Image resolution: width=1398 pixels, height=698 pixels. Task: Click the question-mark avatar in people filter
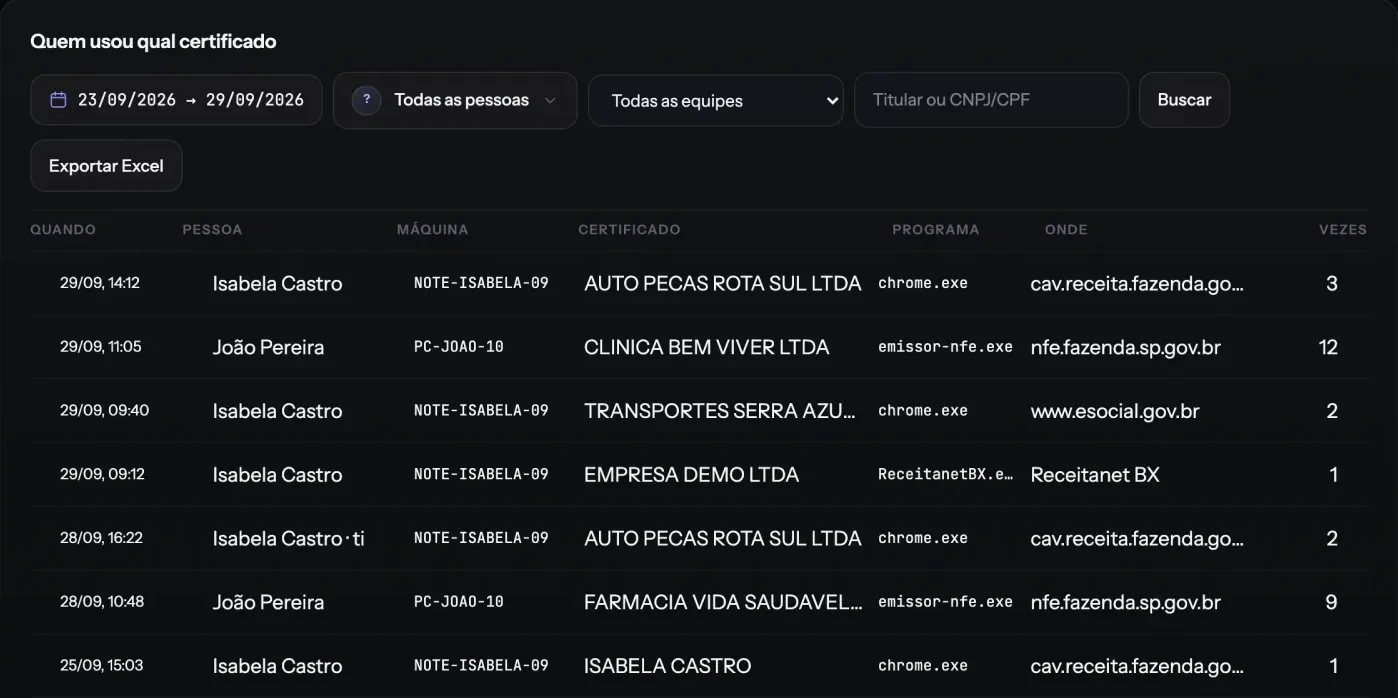[367, 100]
